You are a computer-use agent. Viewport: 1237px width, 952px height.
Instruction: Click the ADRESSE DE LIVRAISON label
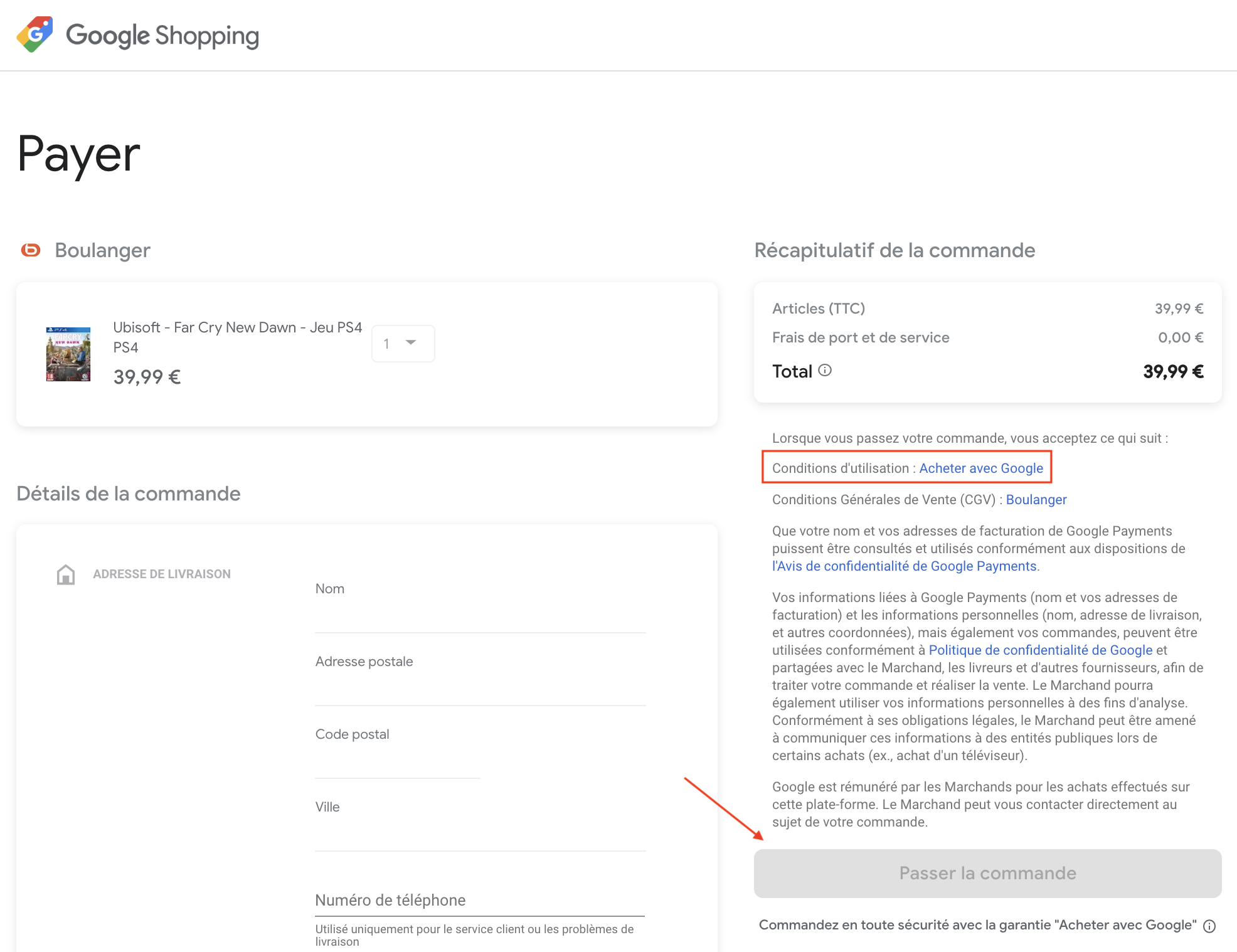click(162, 574)
